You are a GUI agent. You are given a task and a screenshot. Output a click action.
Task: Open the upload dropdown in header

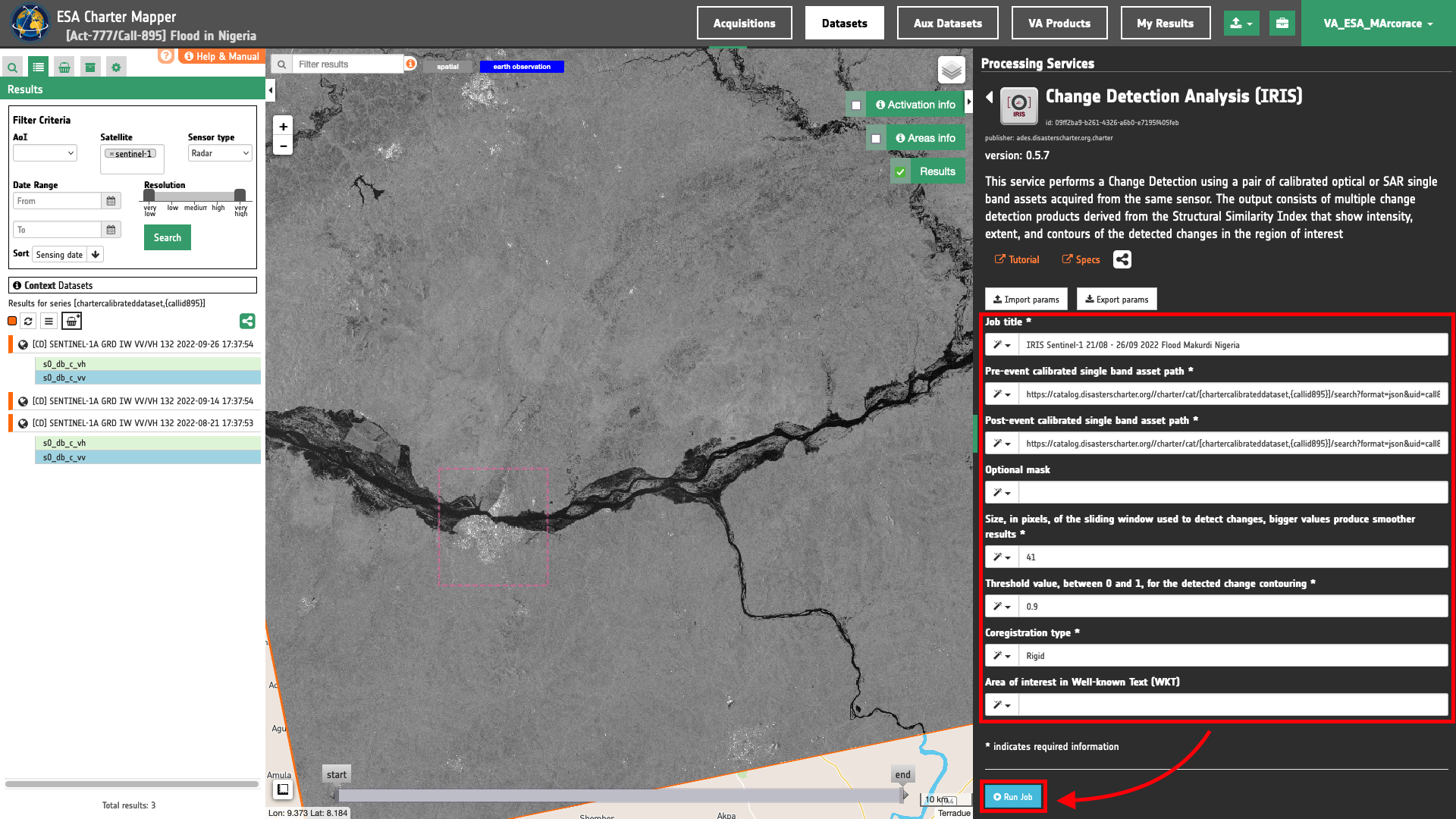tap(1241, 24)
